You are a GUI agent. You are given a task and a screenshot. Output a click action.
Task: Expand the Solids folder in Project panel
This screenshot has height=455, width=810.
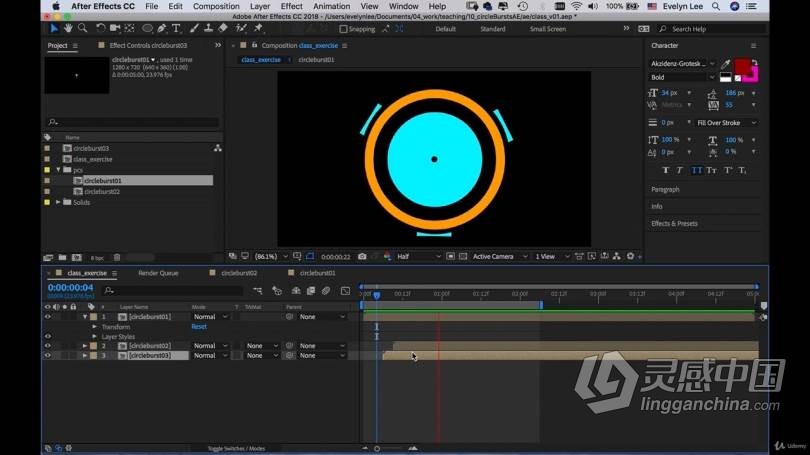point(58,202)
